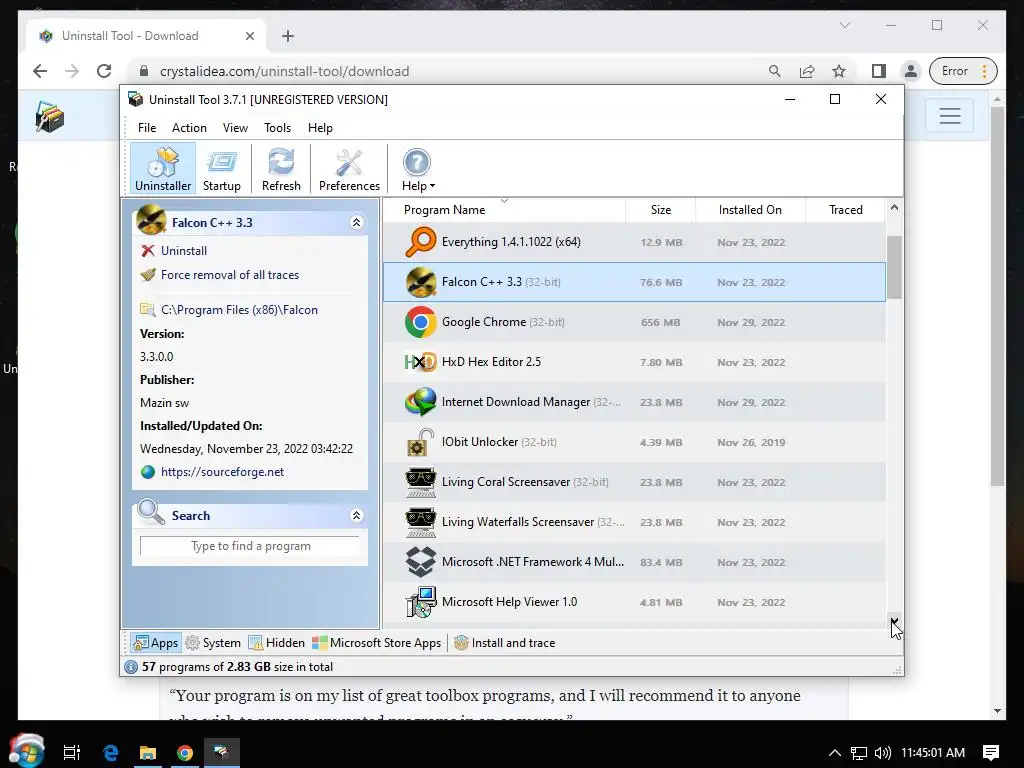Viewport: 1024px width, 768px height.
Task: Select the Microsoft Help Viewer 1.0 name
Action: 509,601
